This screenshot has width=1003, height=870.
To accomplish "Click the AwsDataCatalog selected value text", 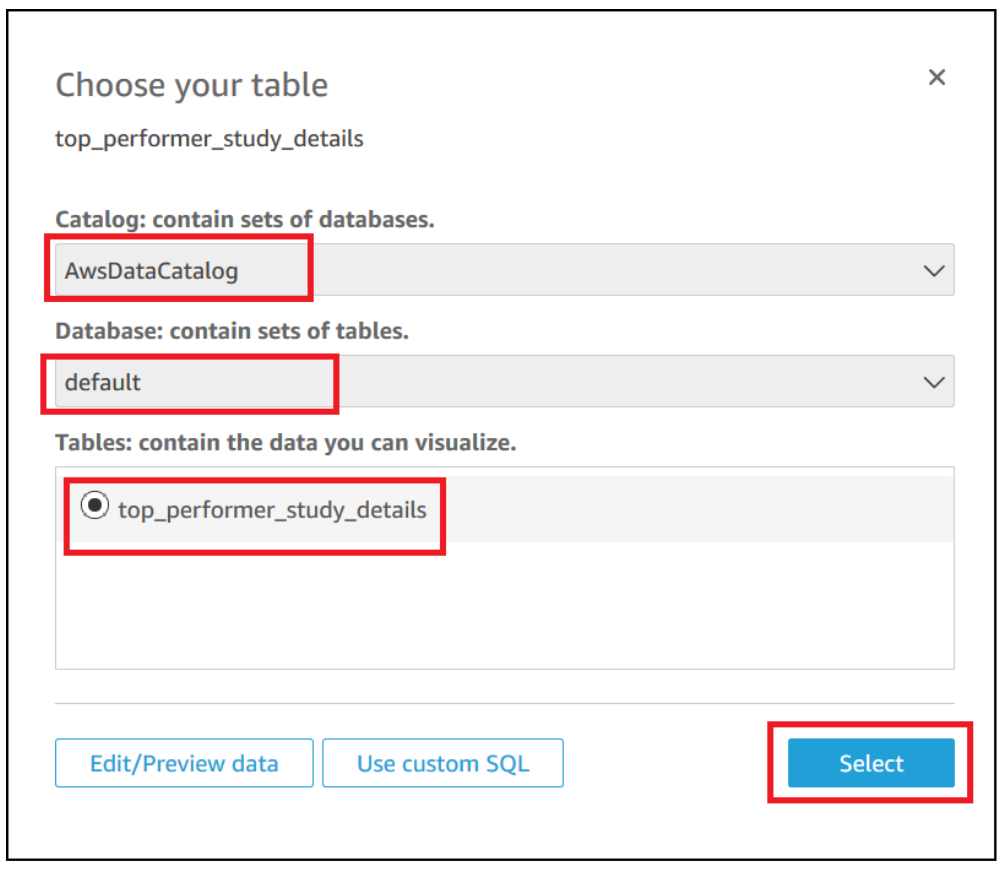I will [151, 270].
